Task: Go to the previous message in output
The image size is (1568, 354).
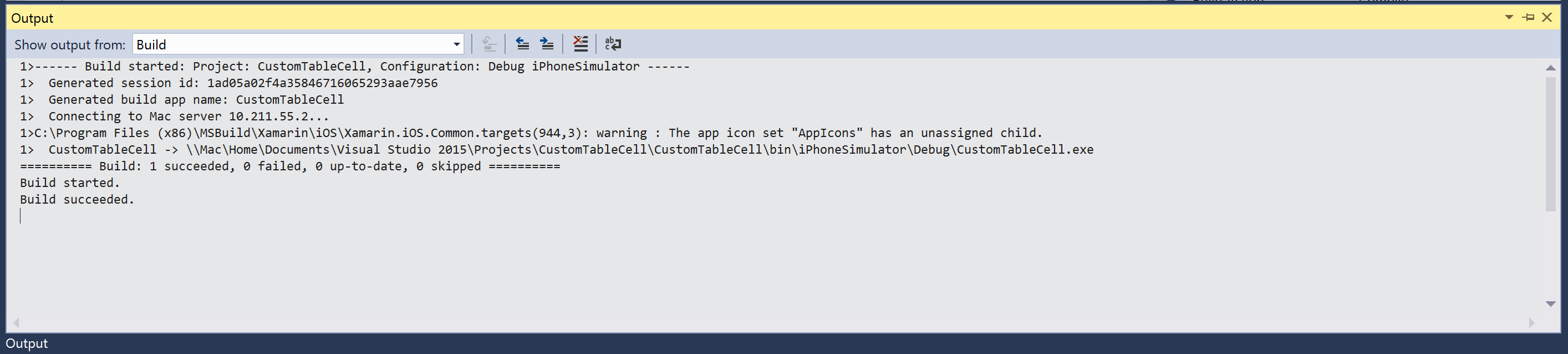Action: [x=522, y=44]
